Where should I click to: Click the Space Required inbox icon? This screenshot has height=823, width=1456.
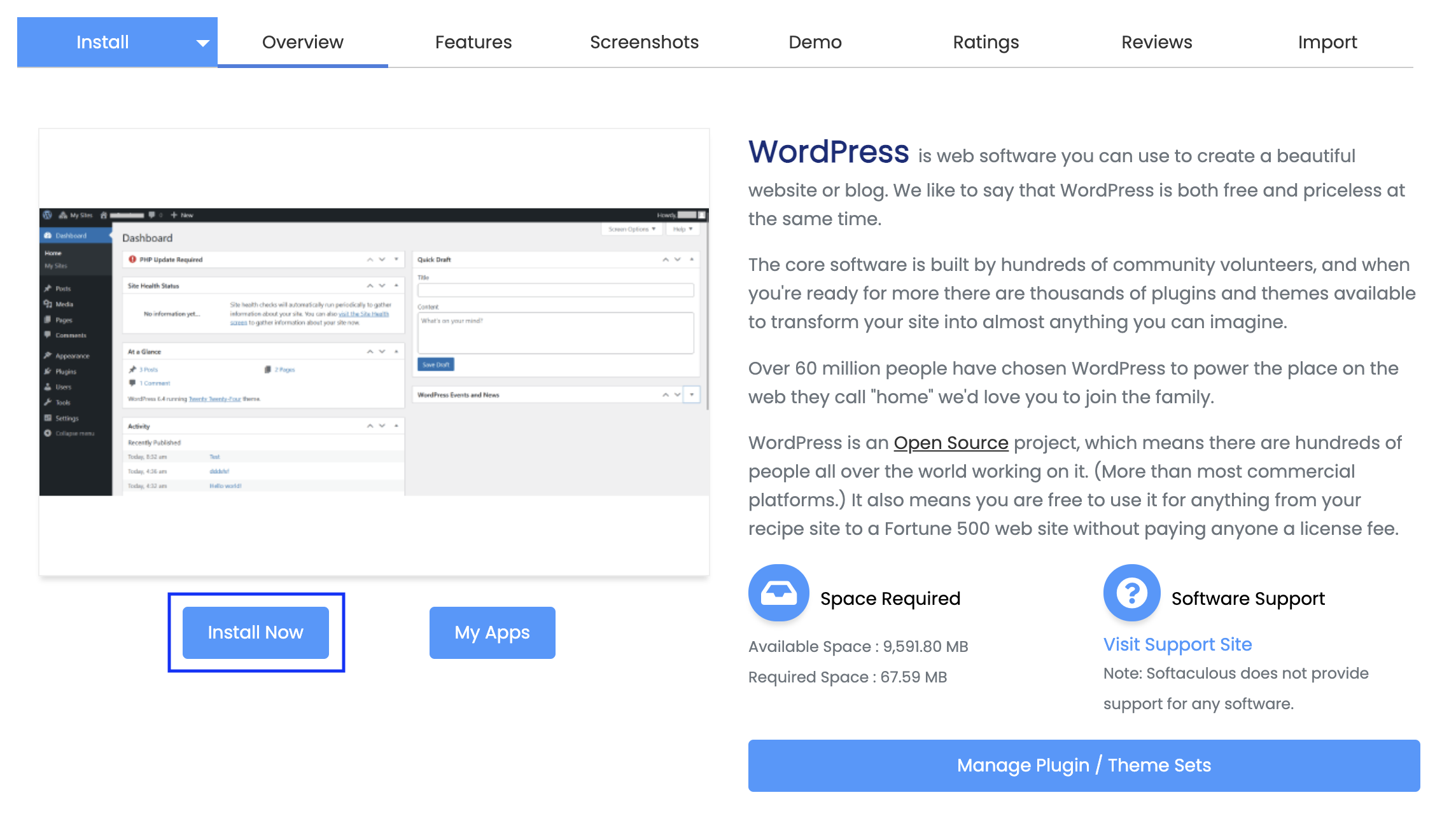tap(778, 593)
